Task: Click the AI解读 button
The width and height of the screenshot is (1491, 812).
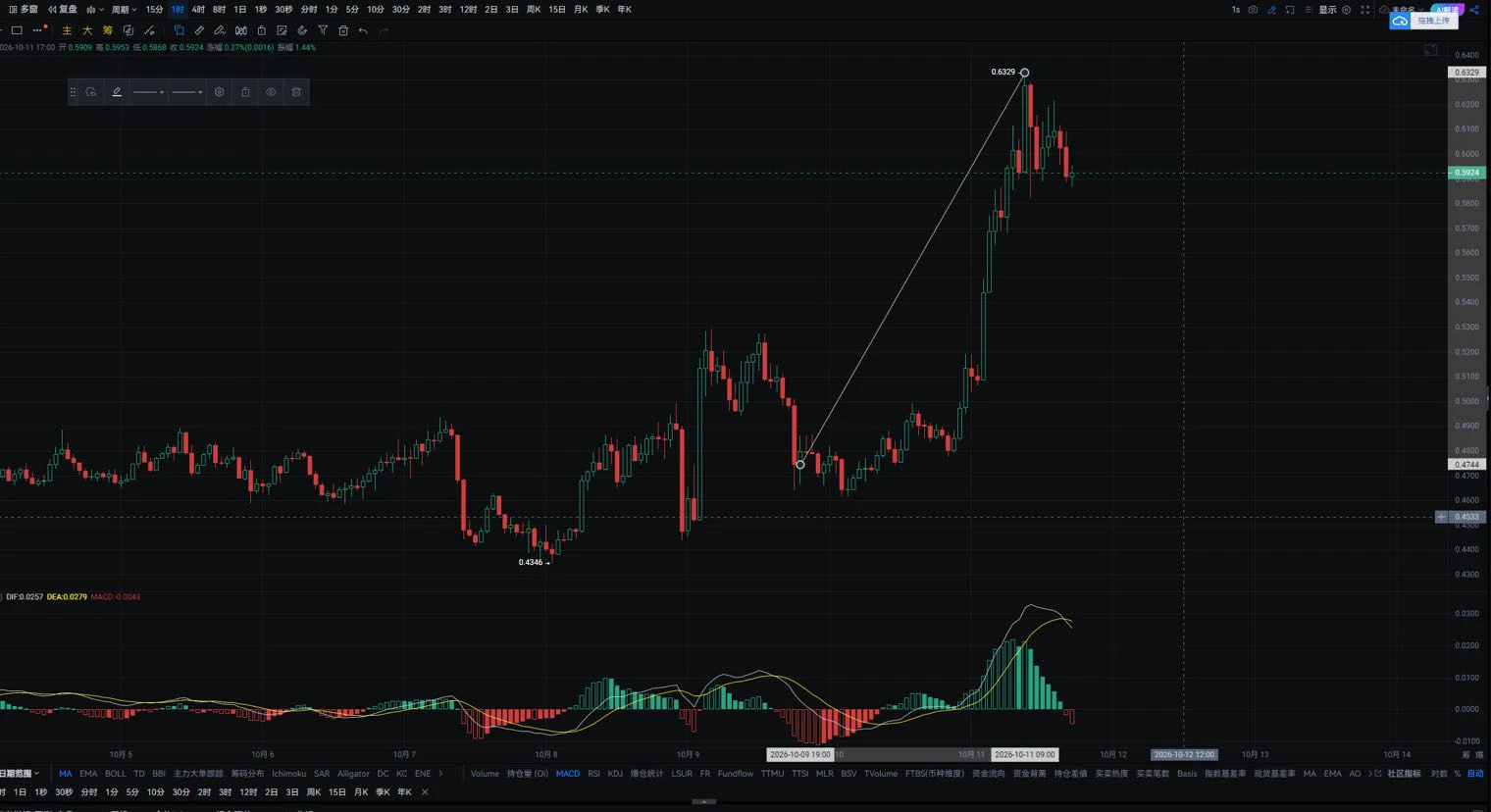Action: click(1446, 10)
